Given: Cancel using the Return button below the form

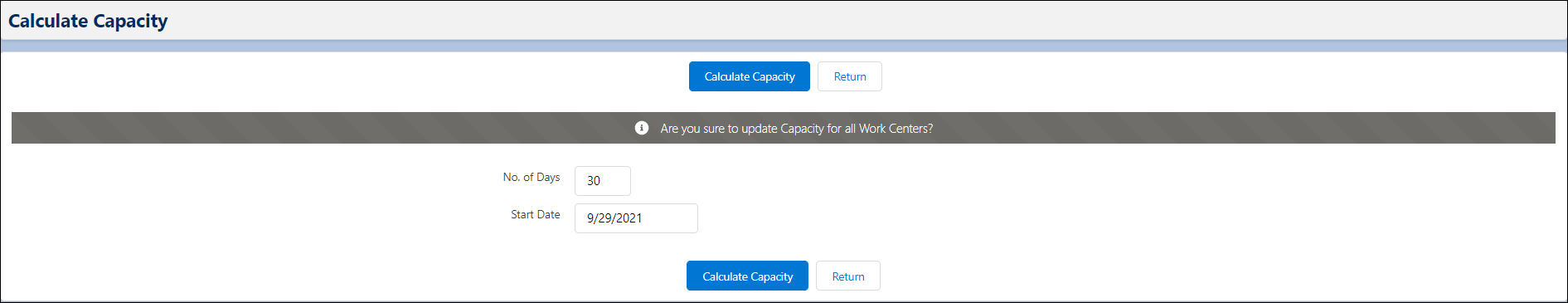Looking at the screenshot, I should (848, 276).
